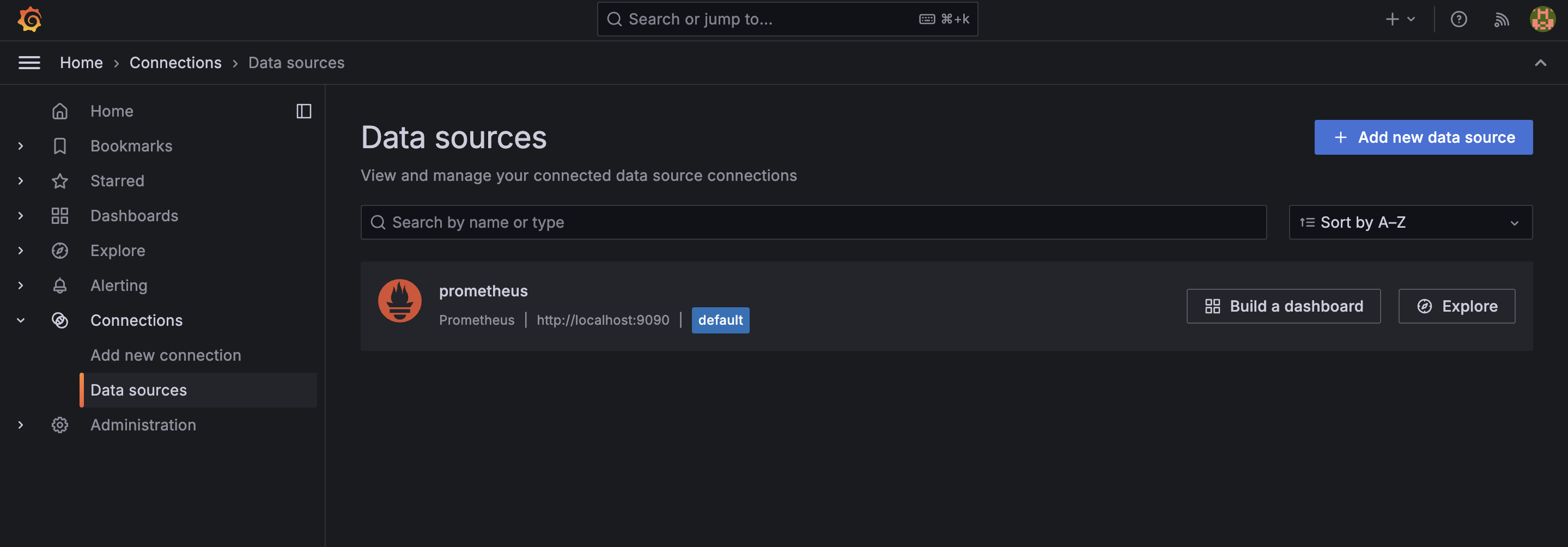Open Explore in the sidebar
This screenshot has height=547, width=1568.
pos(118,251)
